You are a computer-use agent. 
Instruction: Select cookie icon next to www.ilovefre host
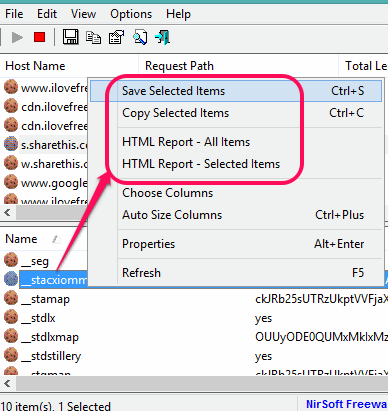point(11,87)
